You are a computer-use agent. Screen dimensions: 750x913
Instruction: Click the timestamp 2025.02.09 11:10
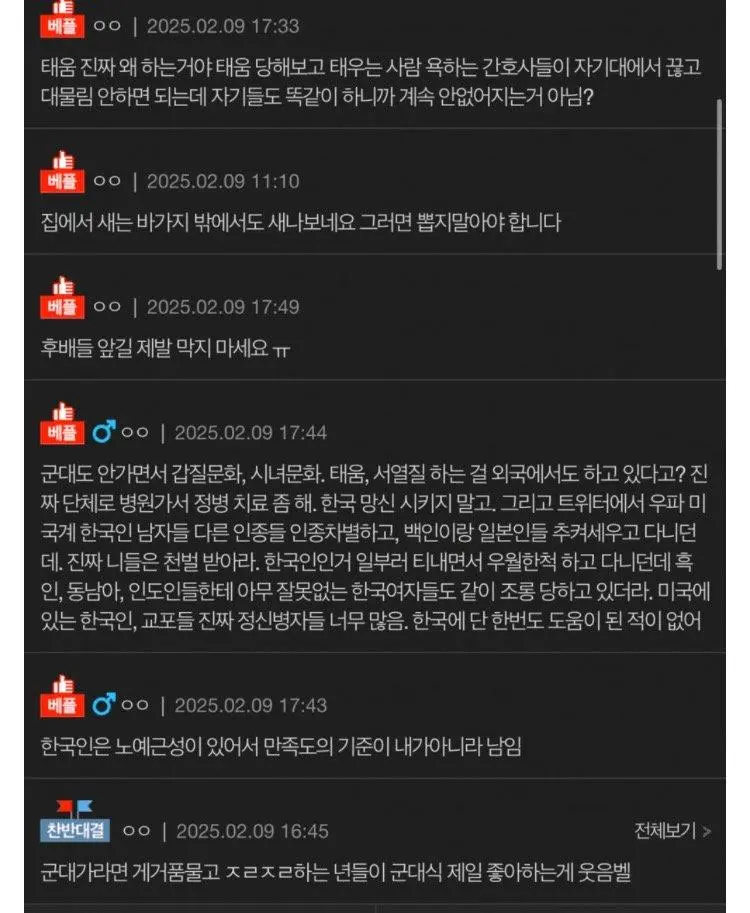click(x=223, y=181)
